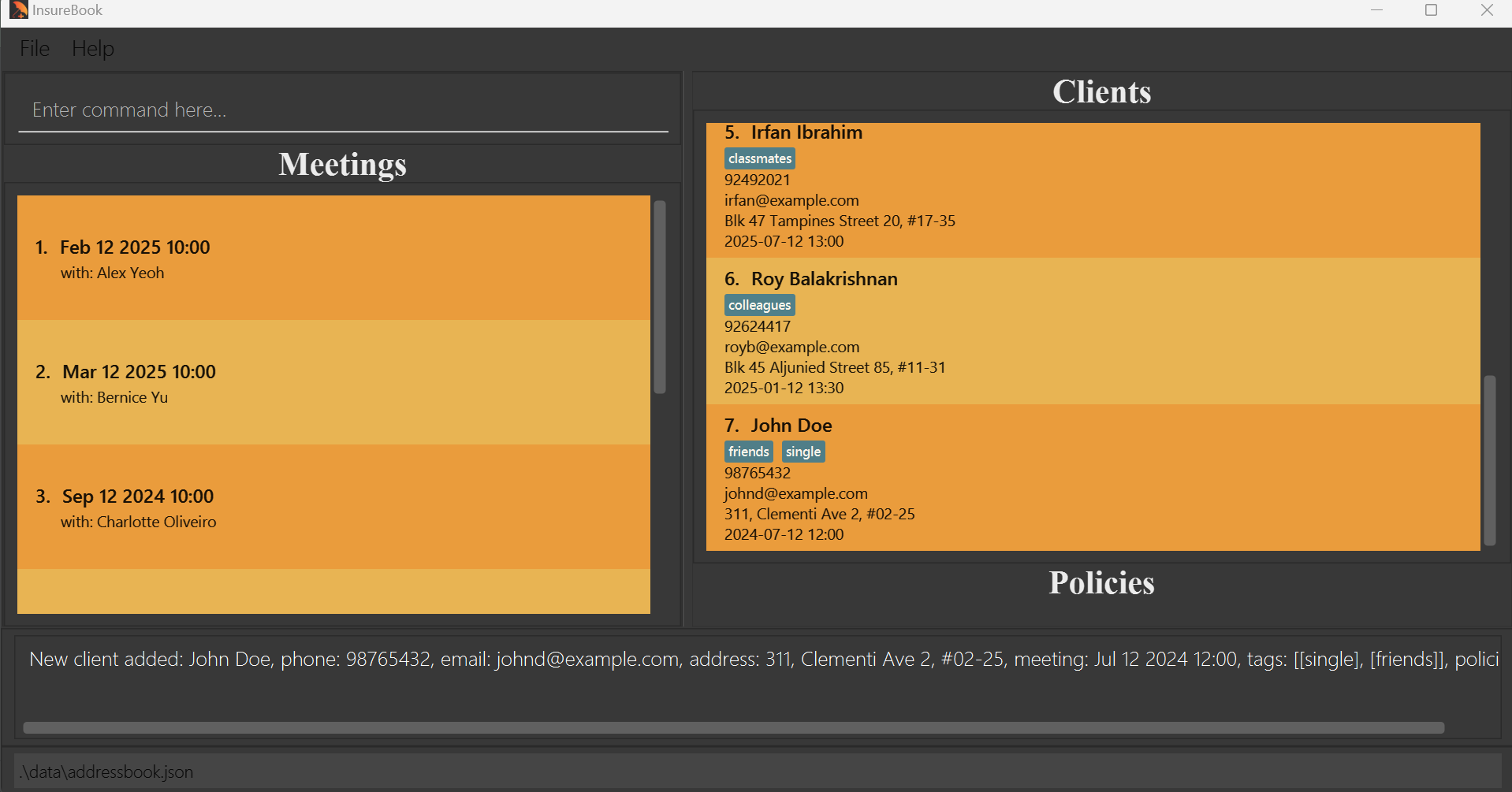Select the John Doe client card

1093,478
